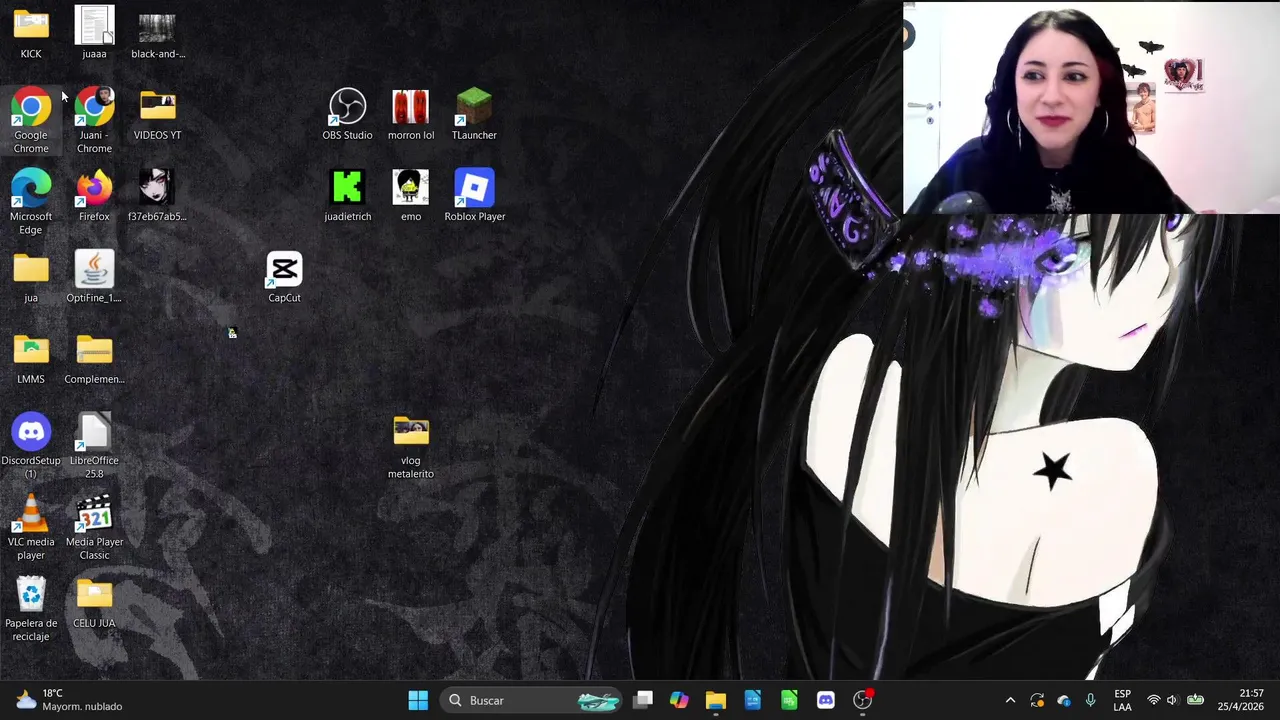1280x720 pixels.
Task: Open the vlog metalerito folder
Action: pos(411,446)
